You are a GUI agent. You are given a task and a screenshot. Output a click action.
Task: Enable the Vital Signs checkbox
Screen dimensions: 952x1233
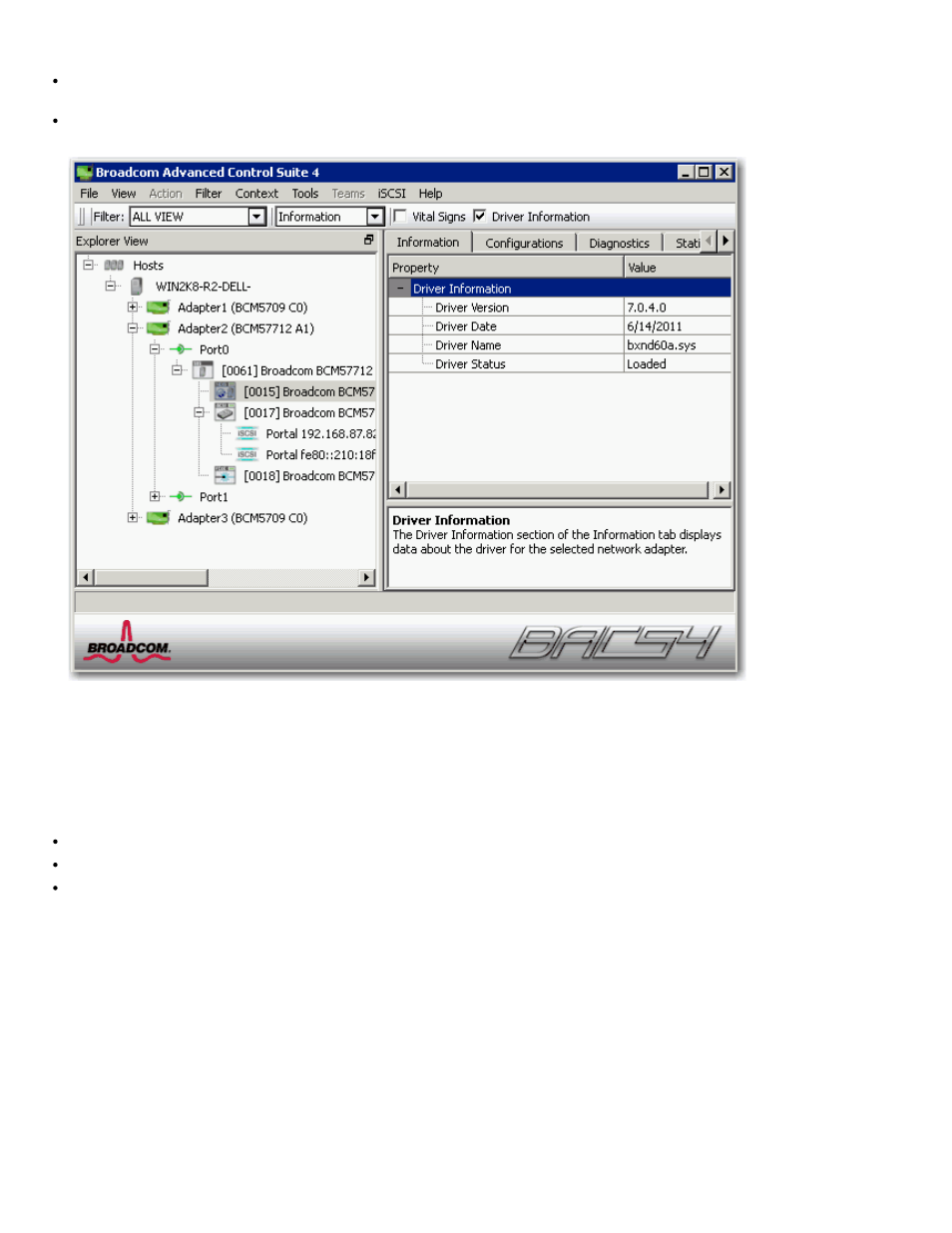coord(400,216)
